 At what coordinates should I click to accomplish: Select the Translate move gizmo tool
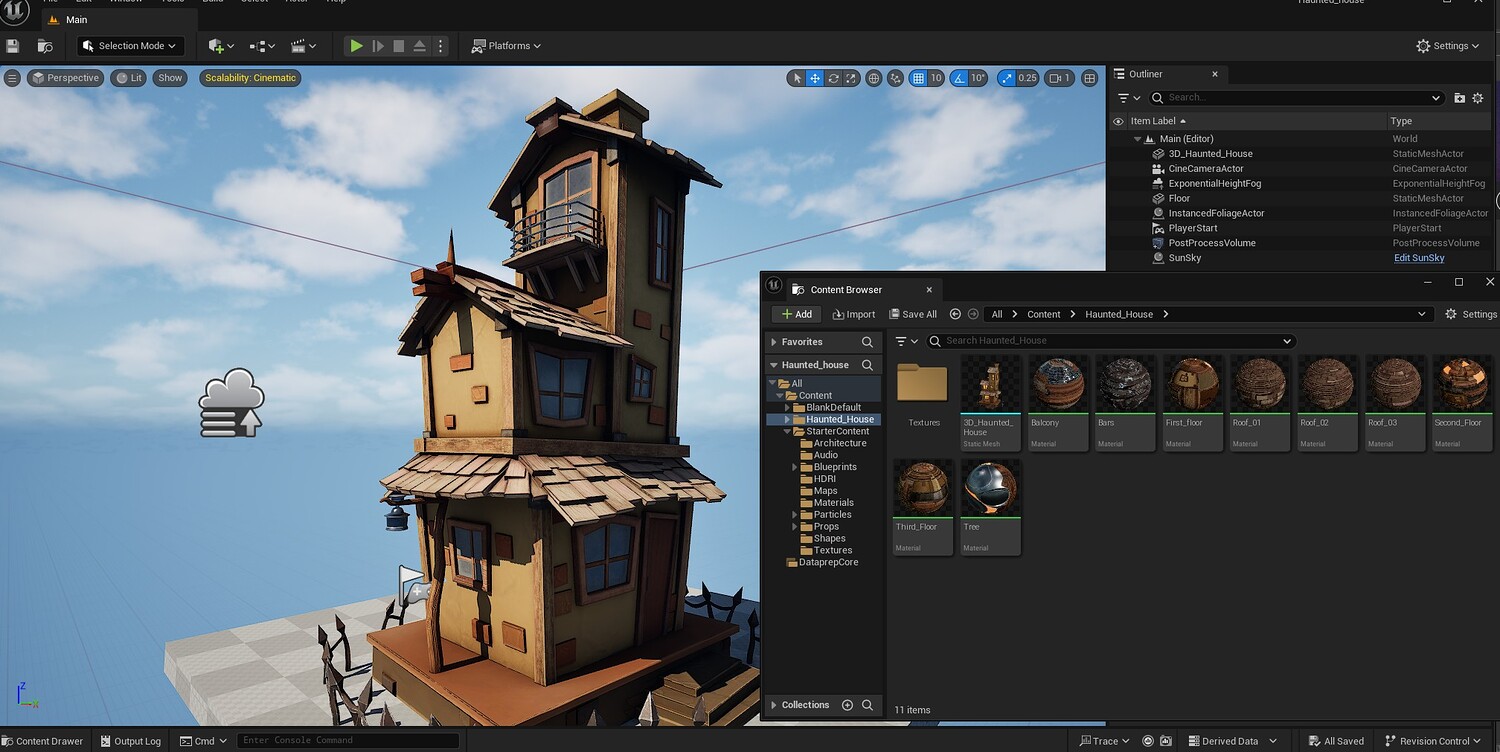pyautogui.click(x=815, y=78)
